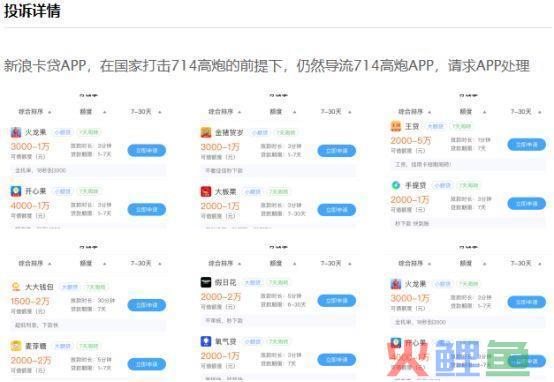Select the orange 王贷 app icon
Viewport: 554px width, 382px height.
(396, 126)
